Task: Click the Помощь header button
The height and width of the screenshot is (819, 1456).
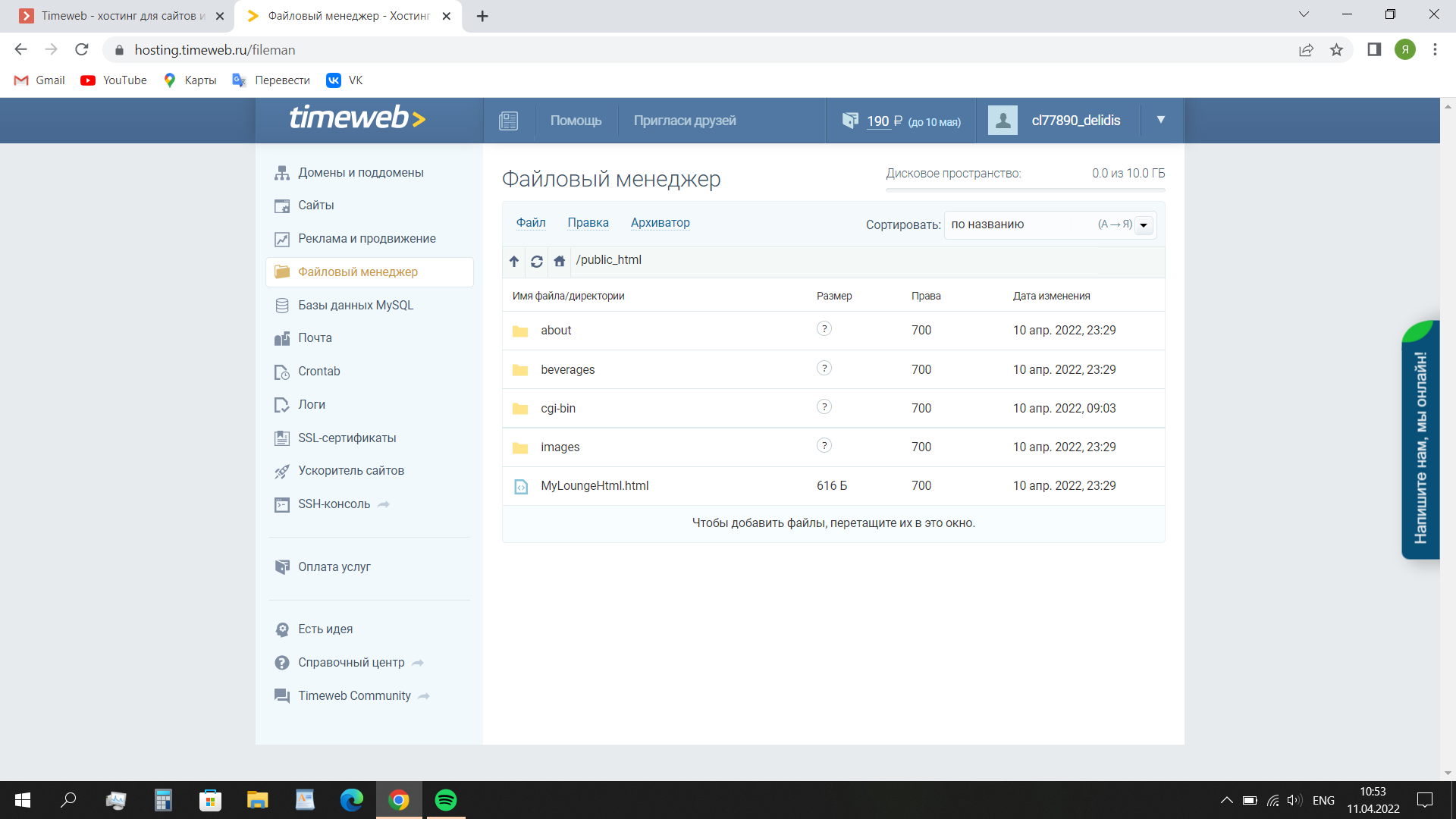Action: 576,121
